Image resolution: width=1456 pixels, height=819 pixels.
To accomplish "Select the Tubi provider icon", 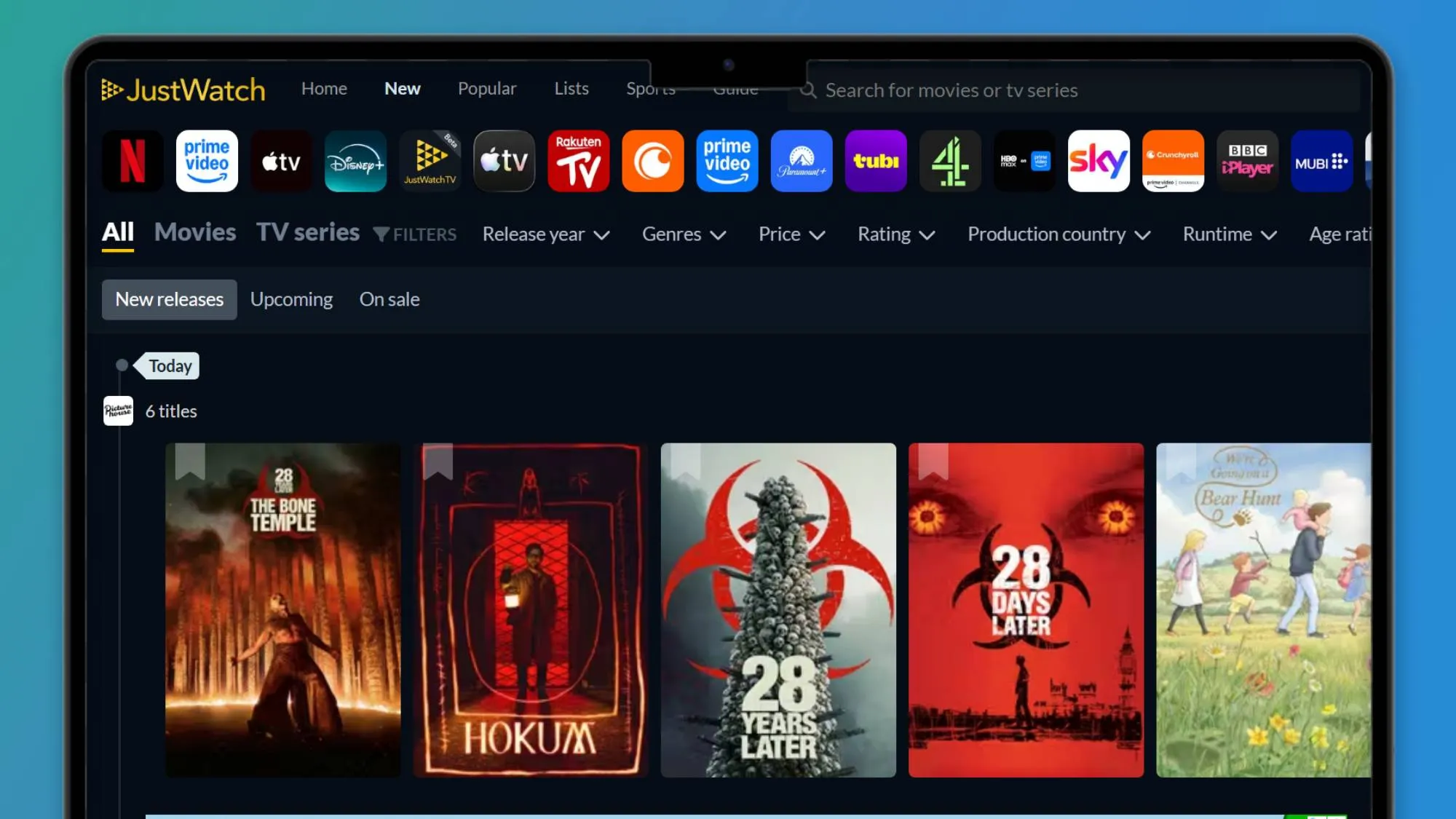I will (x=876, y=161).
